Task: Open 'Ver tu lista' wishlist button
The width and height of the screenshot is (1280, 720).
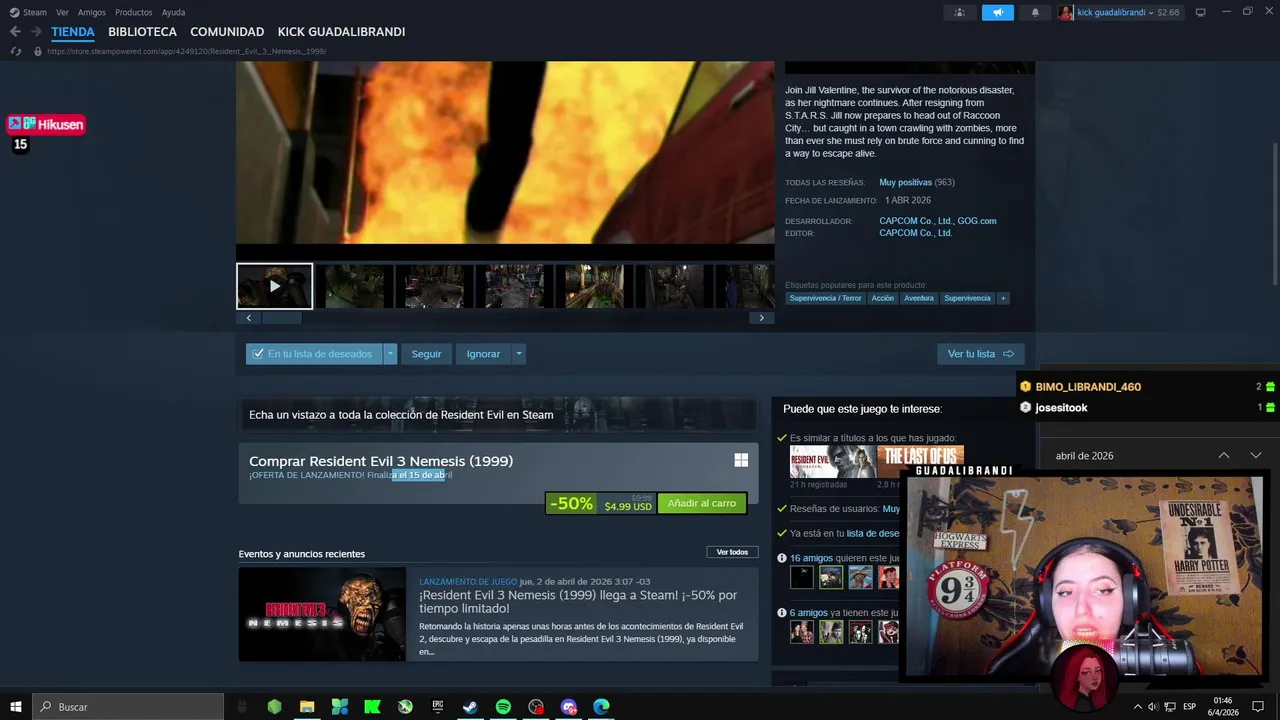Action: pyautogui.click(x=980, y=354)
